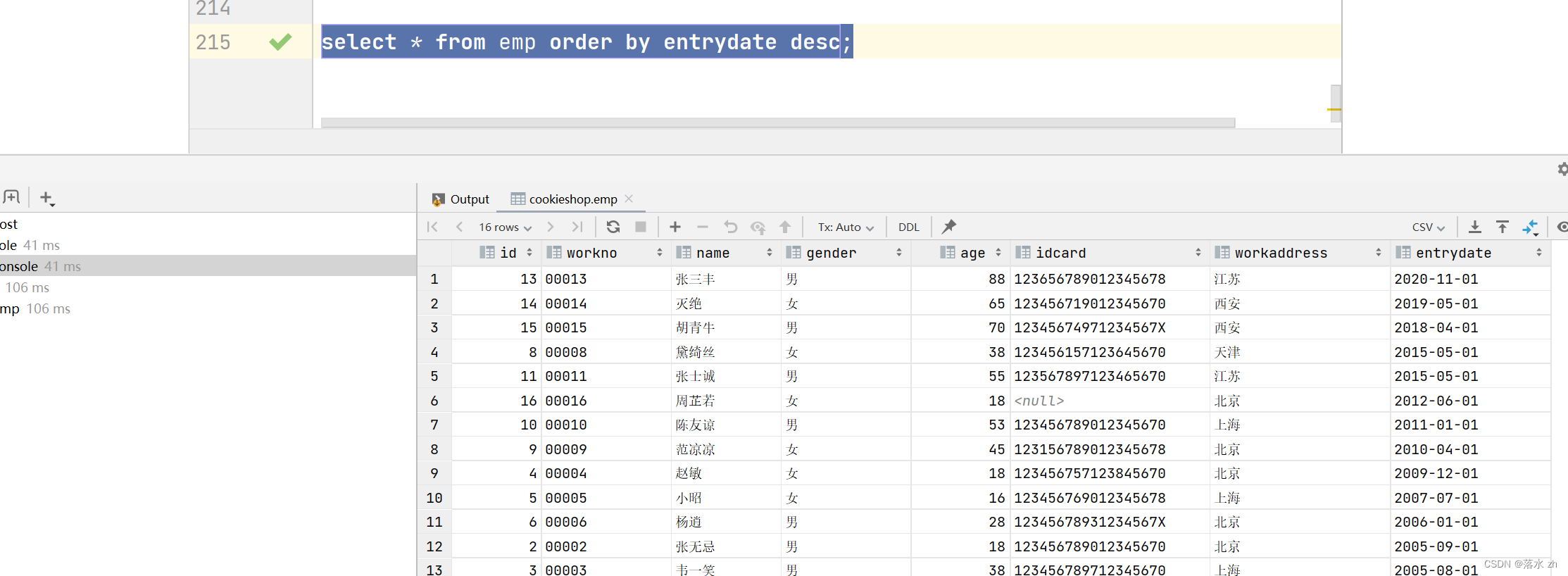The width and height of the screenshot is (1568, 576).
Task: Click the idcard cell 12345678931234567X
Action: (1110, 522)
